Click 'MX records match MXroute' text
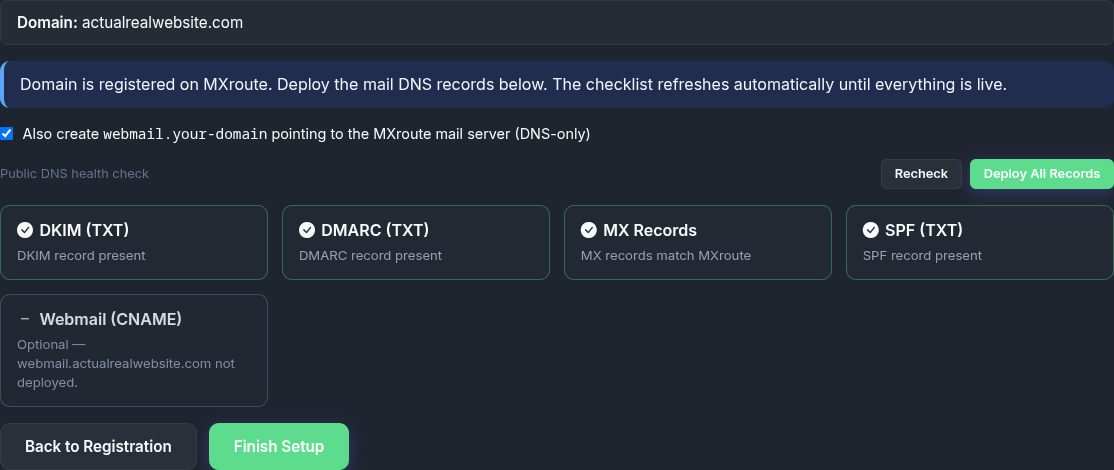The image size is (1114, 470). pos(666,256)
